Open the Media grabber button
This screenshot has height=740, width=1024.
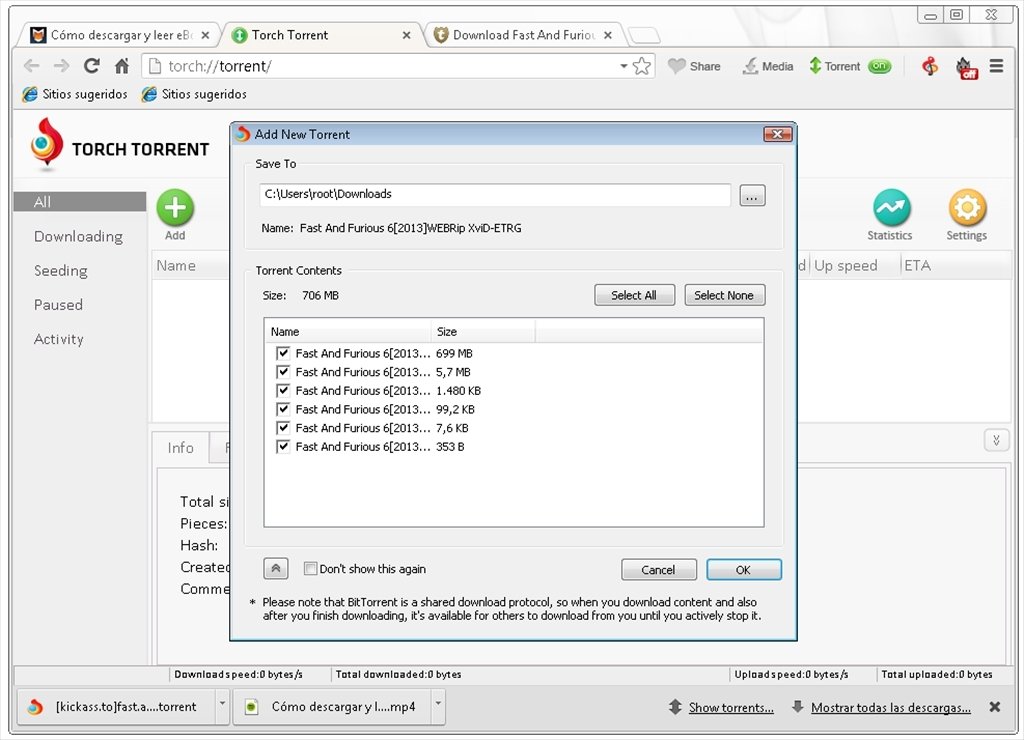(x=768, y=66)
